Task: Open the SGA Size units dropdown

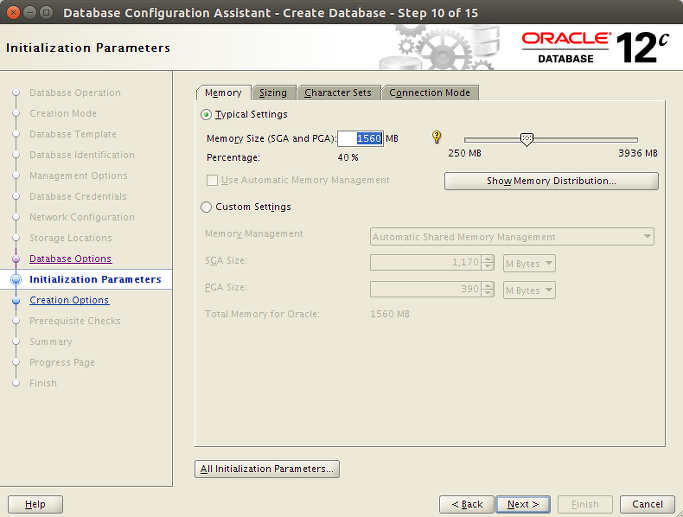Action: (529, 264)
